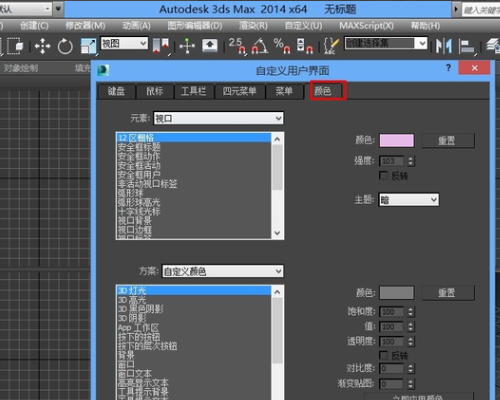Open workspace dropdown arrow in title bar
This screenshot has height=400, width=500.
pos(58,9)
